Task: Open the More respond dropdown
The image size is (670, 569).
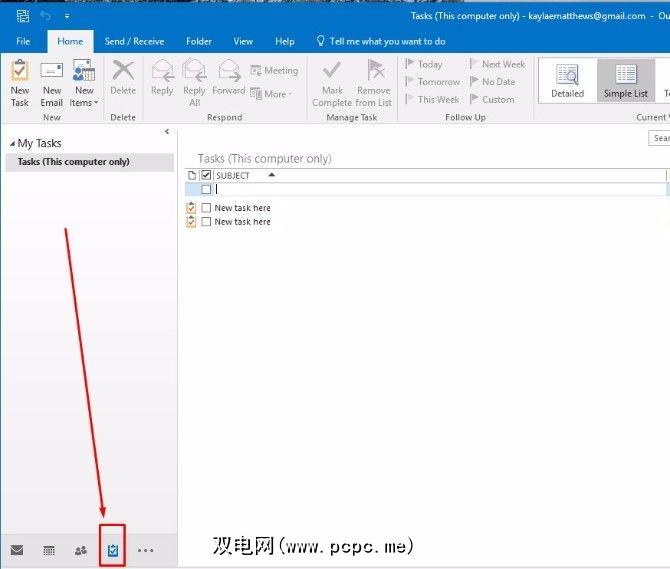Action: (x=271, y=94)
